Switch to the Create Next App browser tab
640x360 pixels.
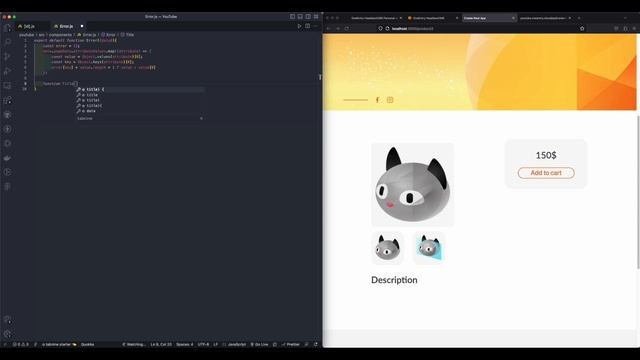coord(489,18)
